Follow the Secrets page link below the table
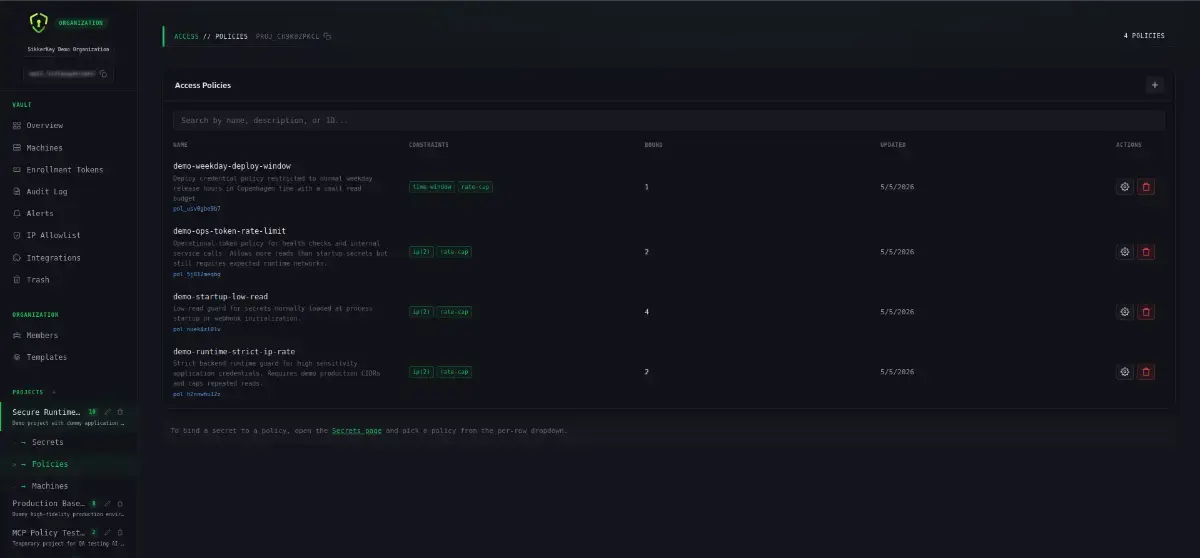Screen dimensions: 1200x558 [357, 430]
